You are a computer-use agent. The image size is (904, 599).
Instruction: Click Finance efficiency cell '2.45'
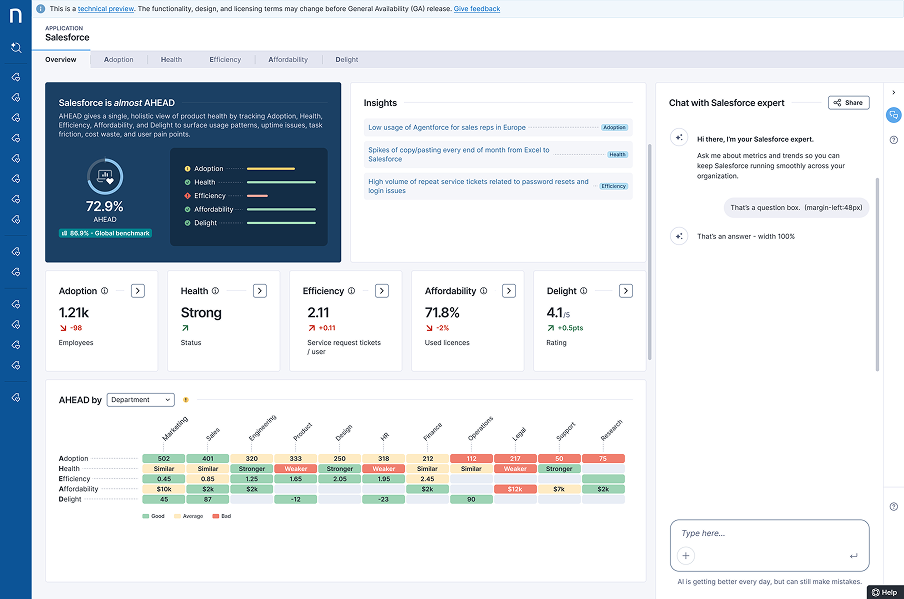(x=427, y=479)
